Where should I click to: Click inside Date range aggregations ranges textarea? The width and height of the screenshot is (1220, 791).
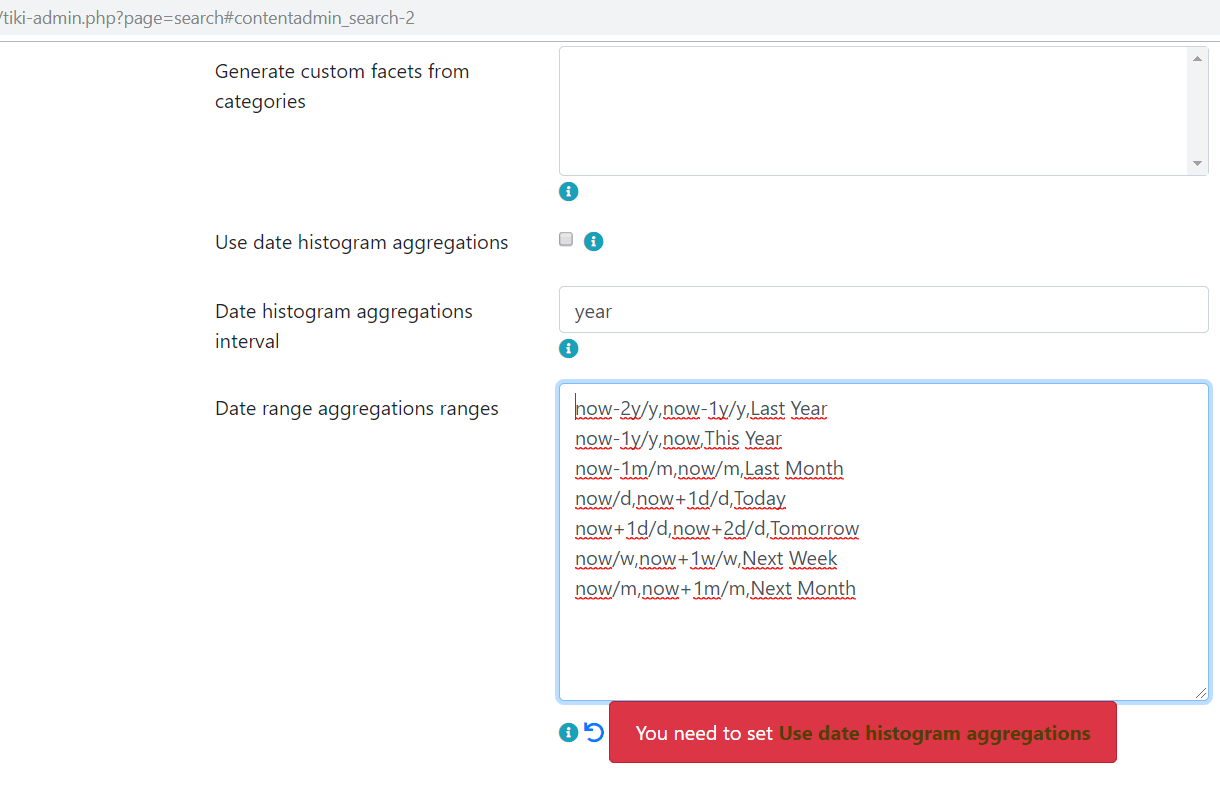[x=884, y=541]
